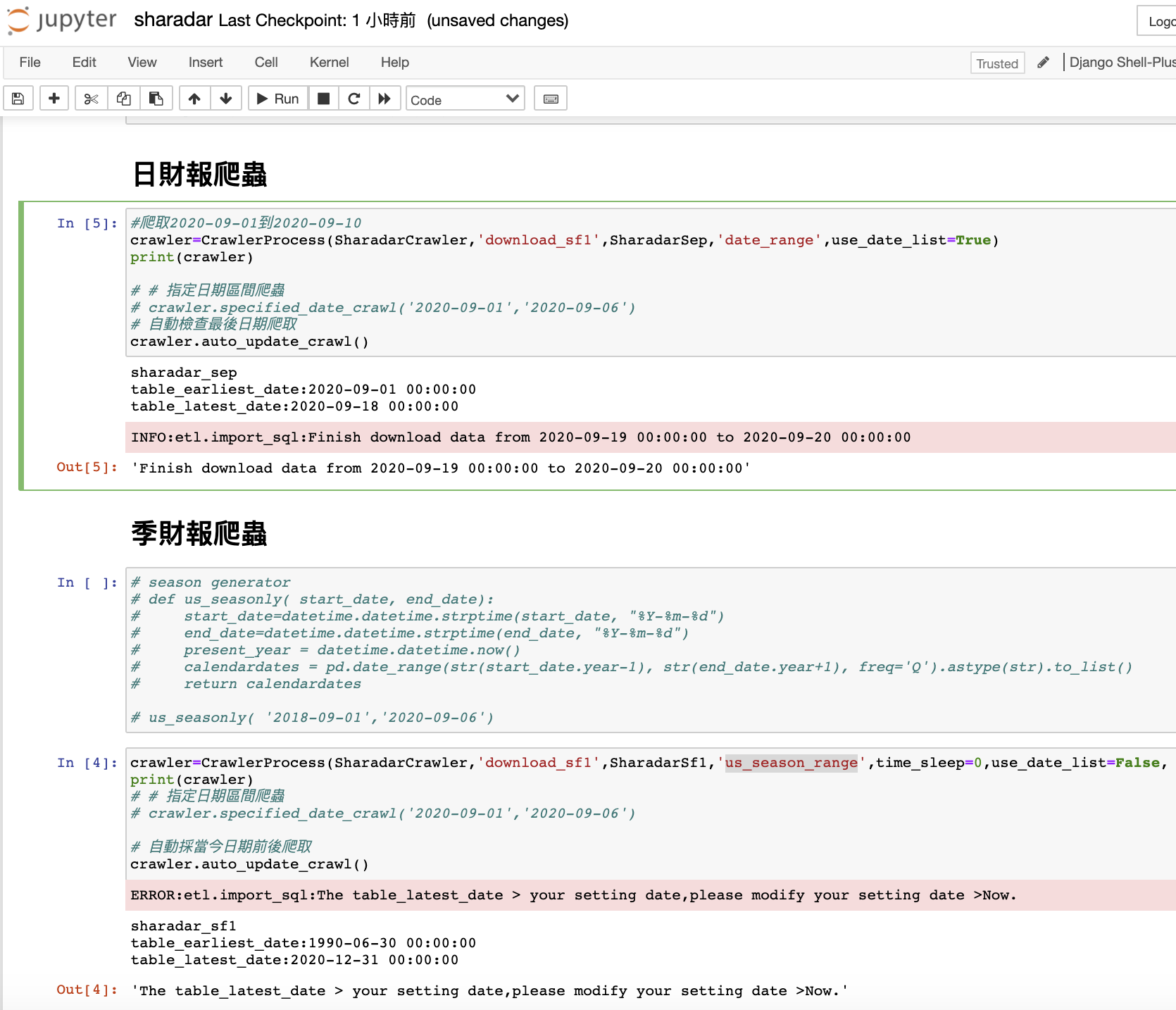Viewport: 1176px width, 1010px height.
Task: Move the selected cell down
Action: [226, 98]
